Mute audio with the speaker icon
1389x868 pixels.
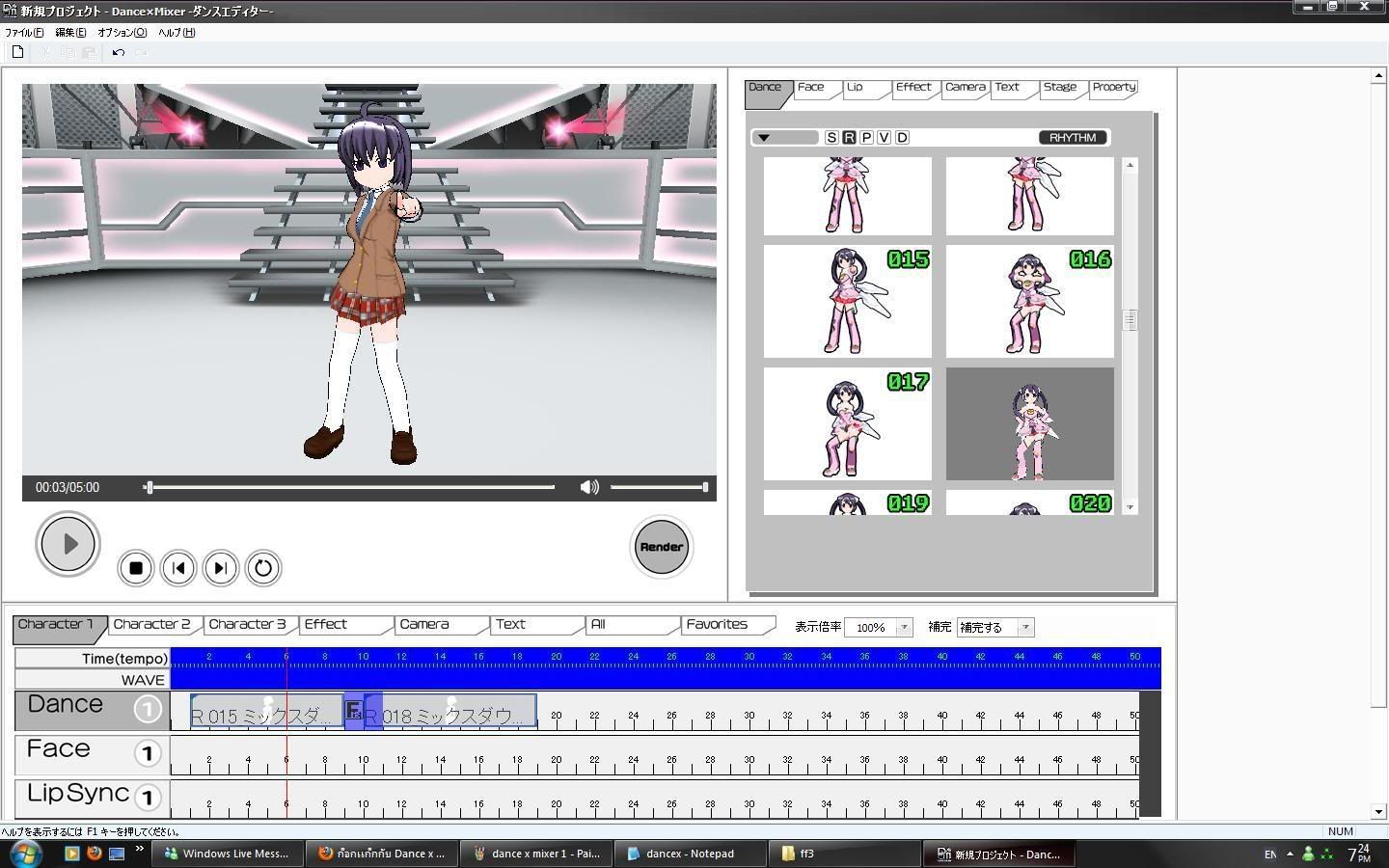pos(588,487)
